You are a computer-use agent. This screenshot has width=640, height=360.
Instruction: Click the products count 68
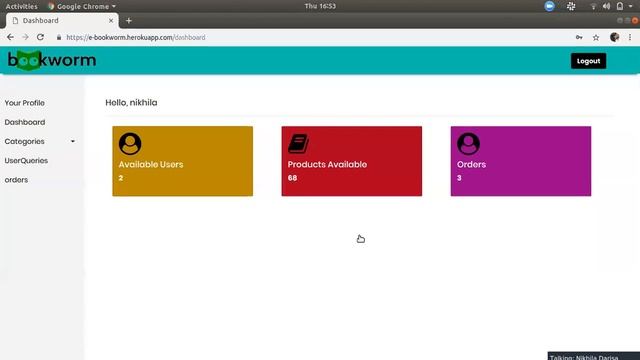point(292,178)
